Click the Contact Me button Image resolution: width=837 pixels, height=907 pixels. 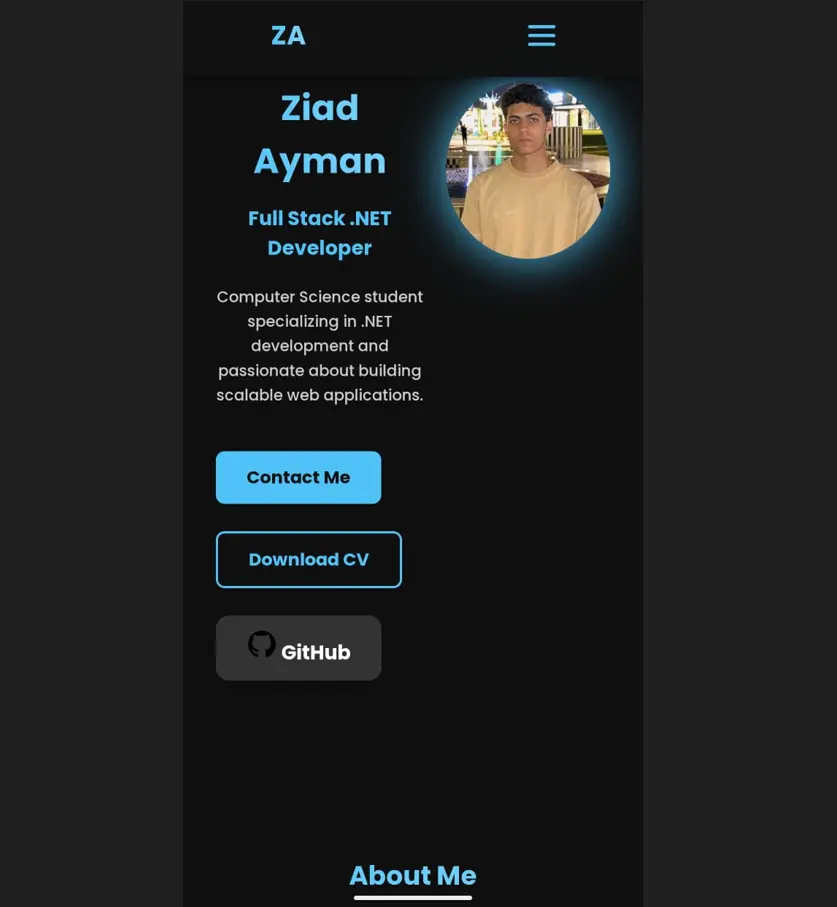tap(298, 477)
